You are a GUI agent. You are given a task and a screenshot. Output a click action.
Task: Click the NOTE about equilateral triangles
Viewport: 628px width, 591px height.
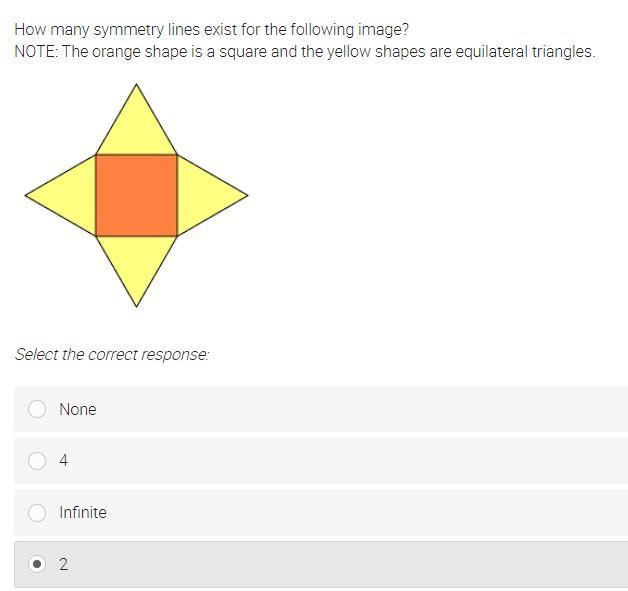pyautogui.click(x=305, y=52)
